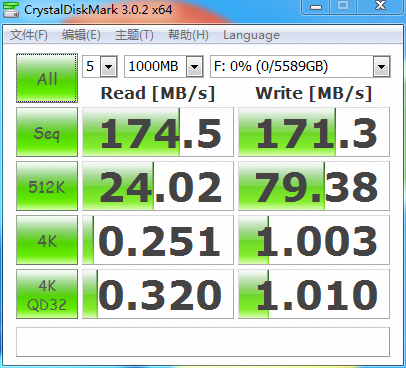Click the Write [MB/s] column header
This screenshot has width=406, height=368.
point(314,93)
